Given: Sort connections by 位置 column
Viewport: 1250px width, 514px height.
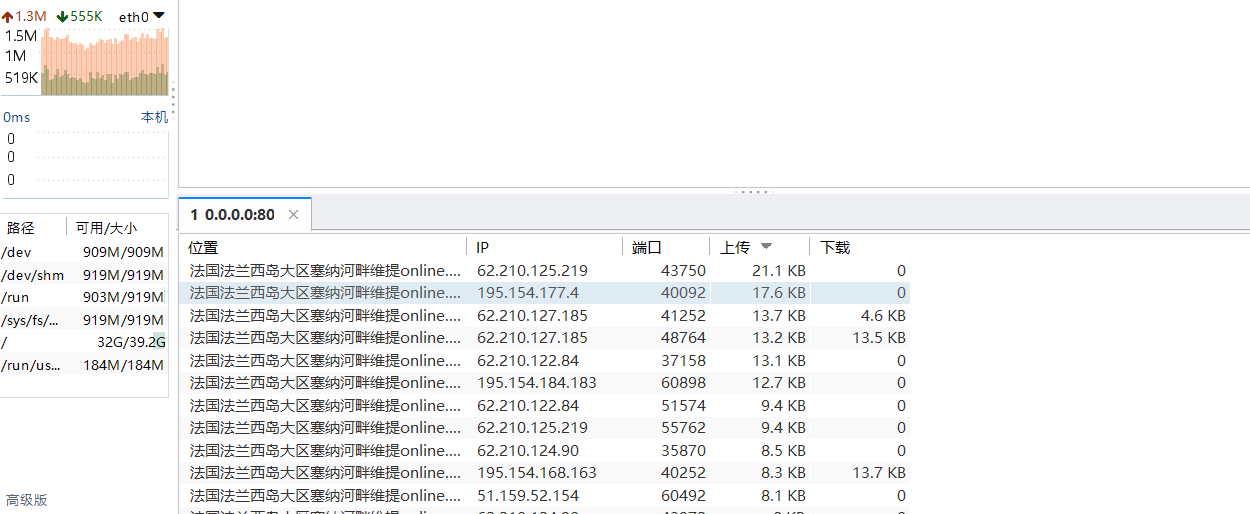Looking at the screenshot, I should click(203, 247).
